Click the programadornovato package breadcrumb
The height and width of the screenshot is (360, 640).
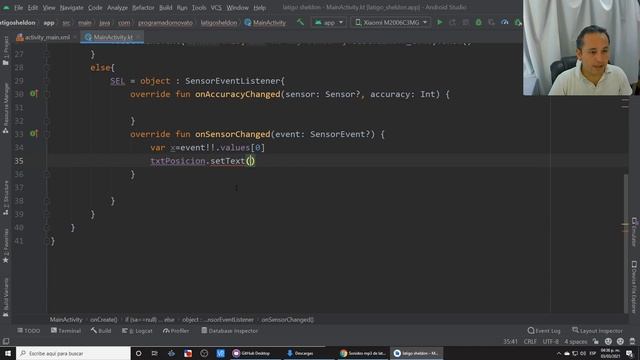(x=165, y=23)
